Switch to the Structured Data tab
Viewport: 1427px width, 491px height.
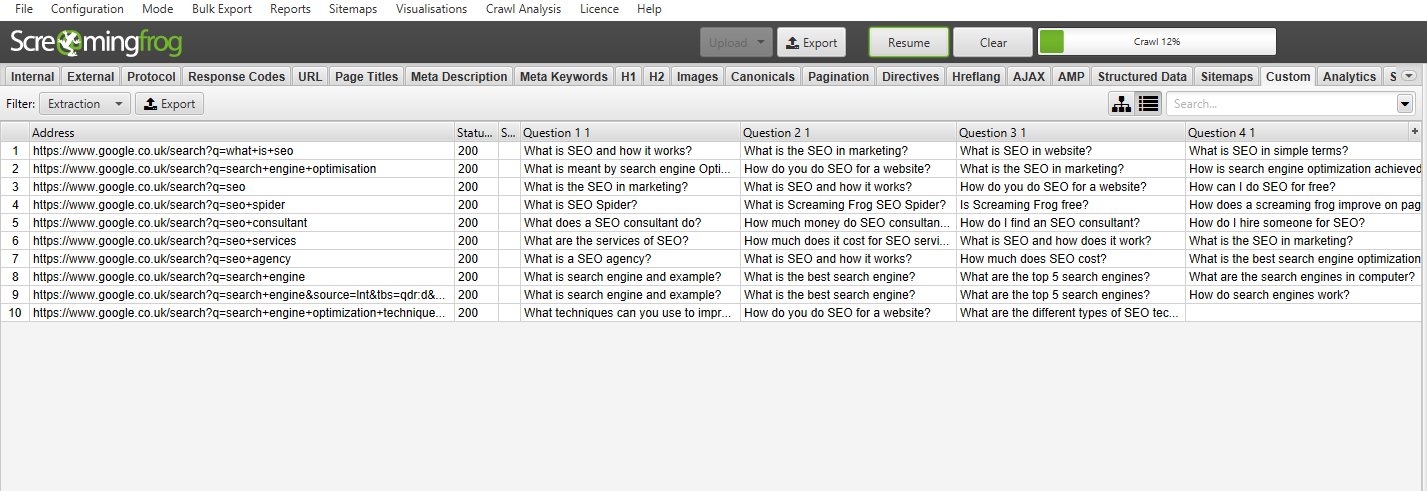[1142, 76]
